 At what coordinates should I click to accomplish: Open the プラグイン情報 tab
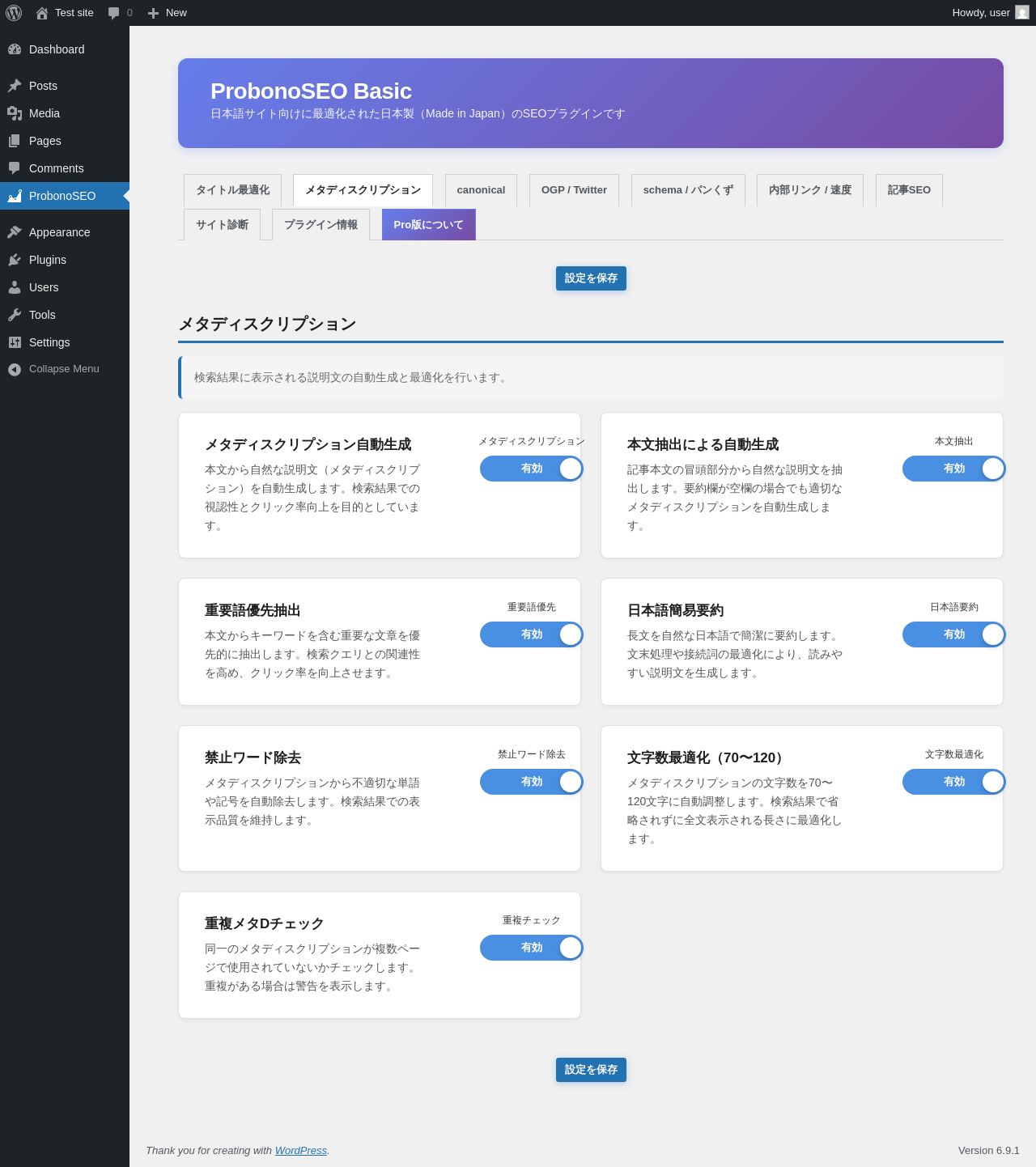321,225
